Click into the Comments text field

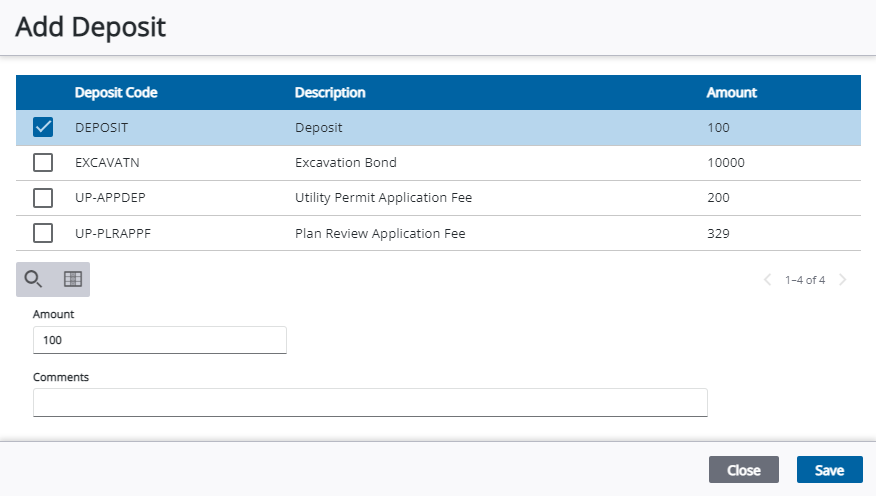click(x=370, y=402)
